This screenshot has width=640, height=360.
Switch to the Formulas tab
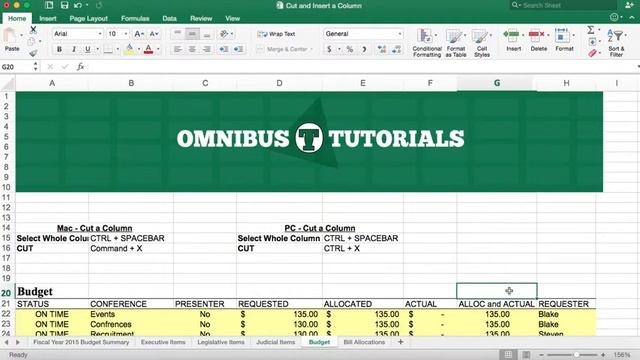click(135, 18)
